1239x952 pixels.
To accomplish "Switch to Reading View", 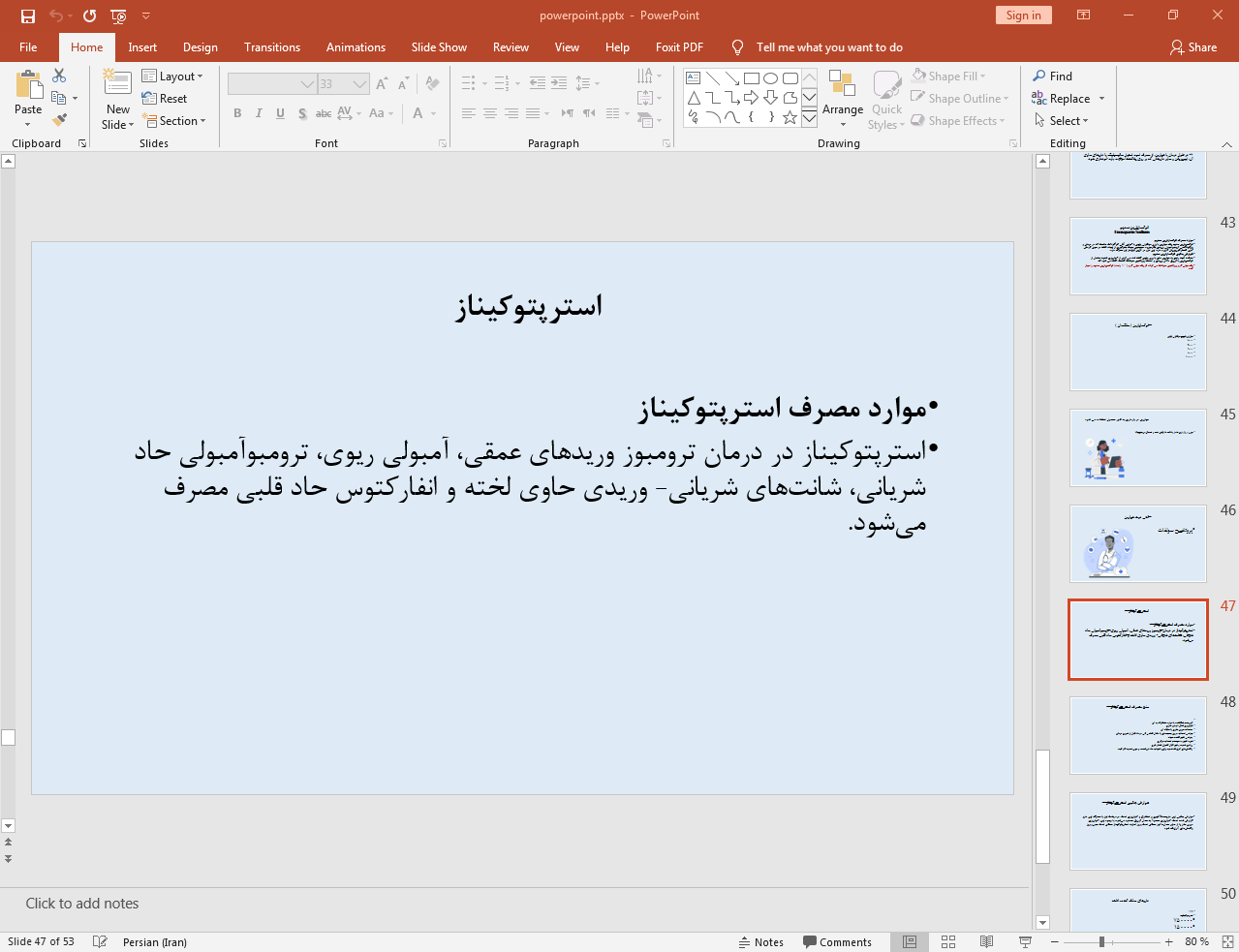I will point(987,941).
